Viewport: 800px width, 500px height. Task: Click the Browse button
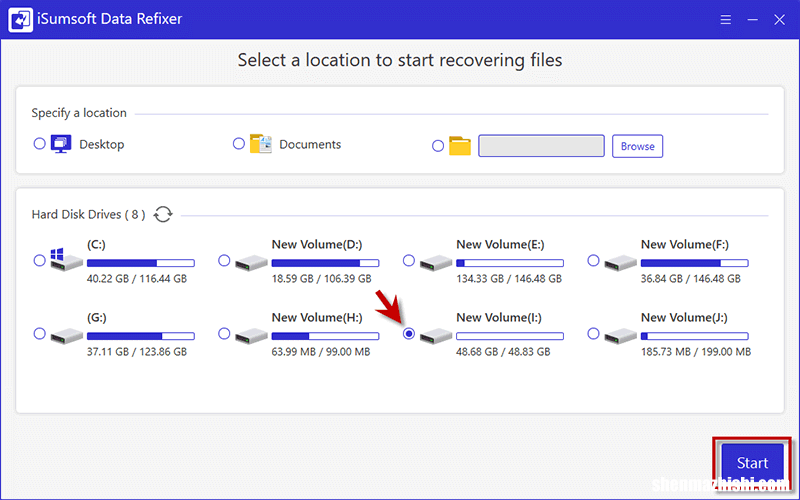pos(637,146)
